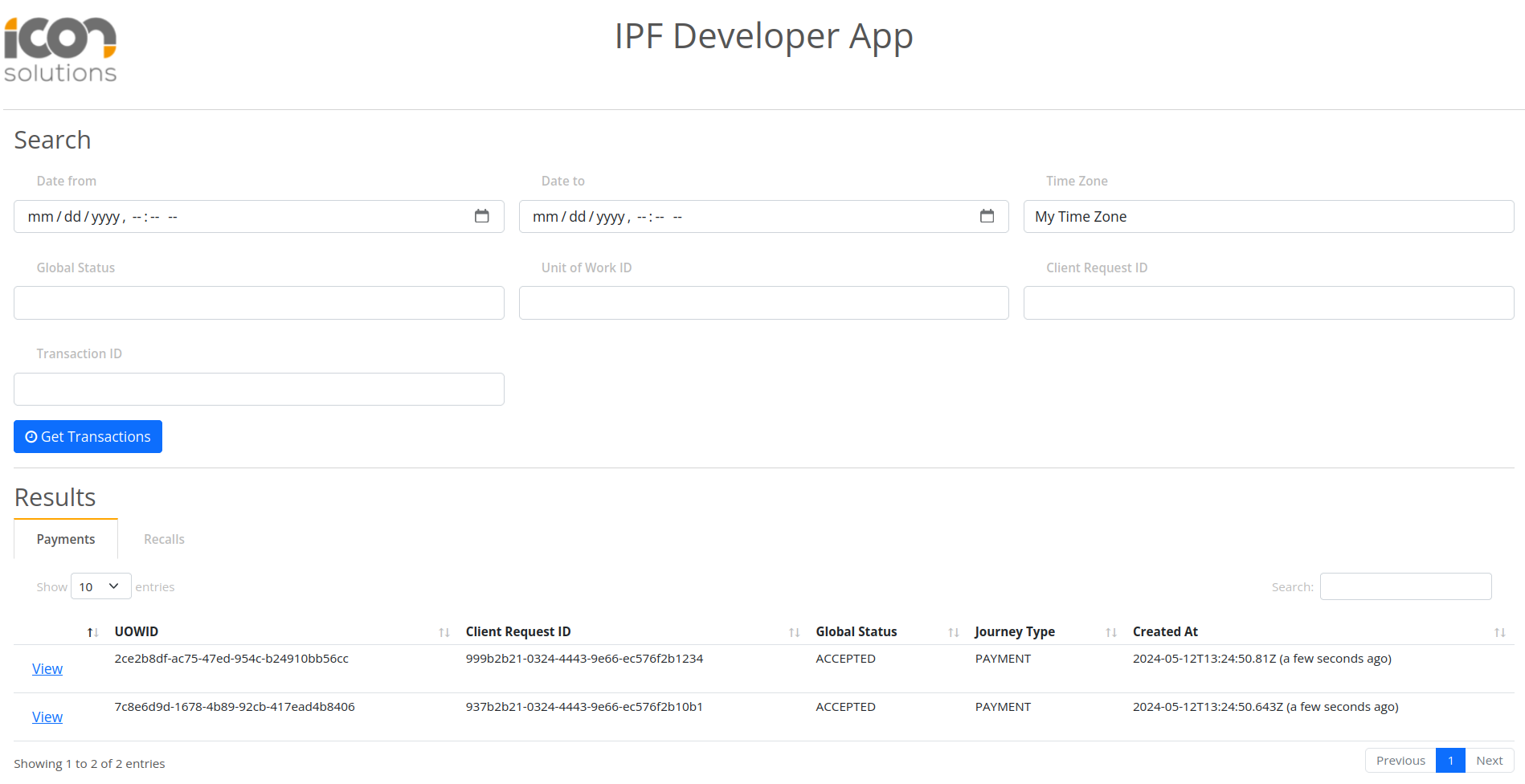Click the Icon Solutions logo

point(60,50)
